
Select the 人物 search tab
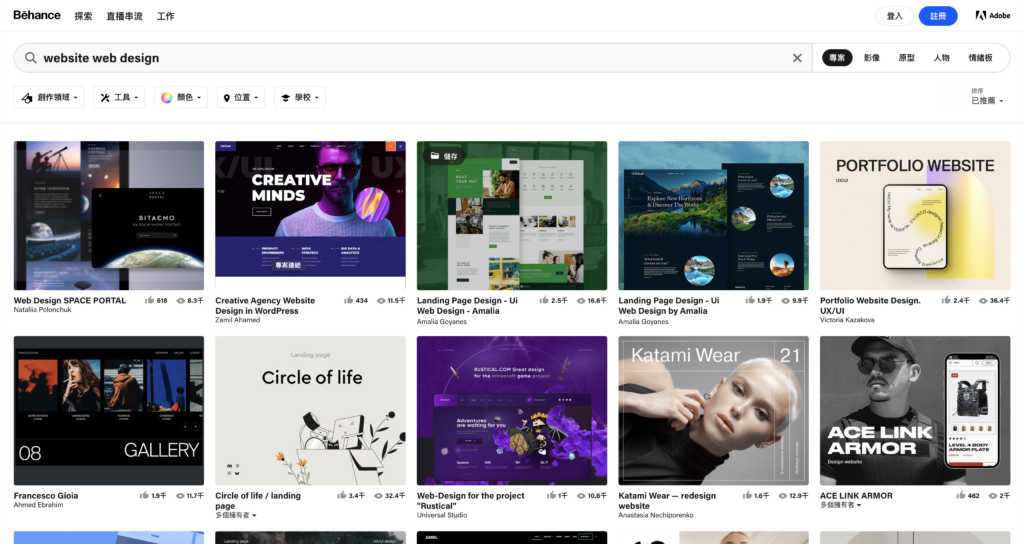pyautogui.click(x=941, y=58)
